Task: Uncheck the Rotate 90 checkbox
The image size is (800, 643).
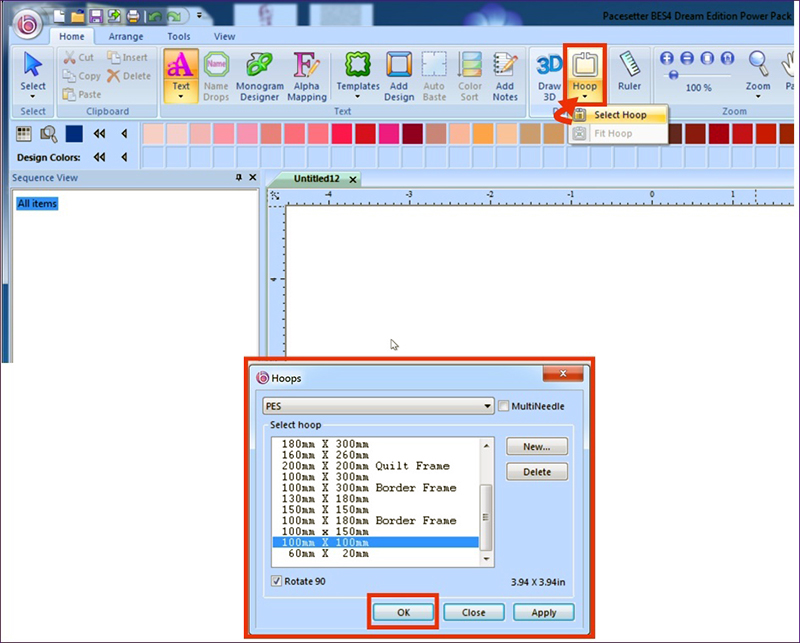Action: point(277,581)
